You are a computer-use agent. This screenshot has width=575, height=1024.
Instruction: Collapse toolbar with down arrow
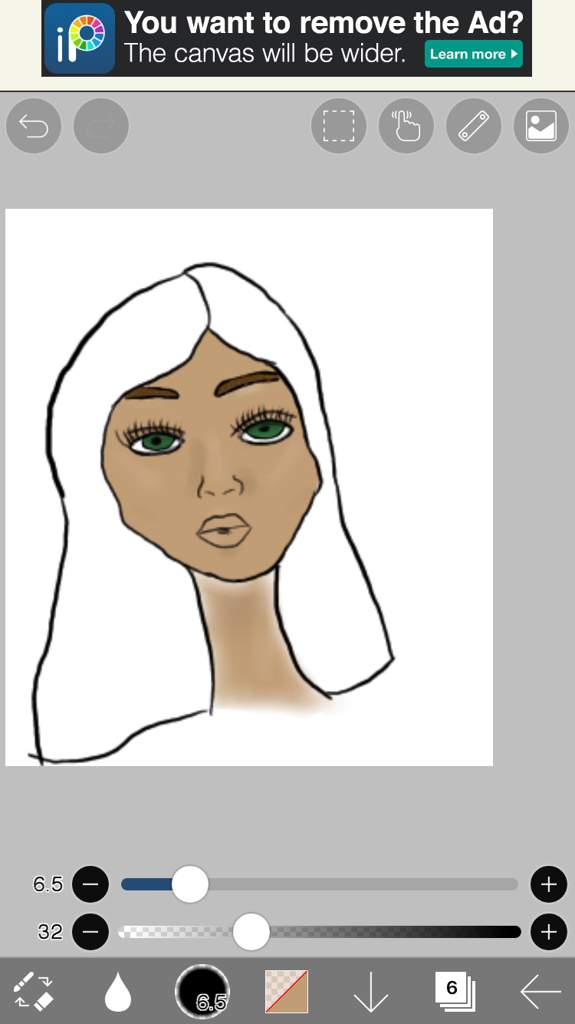point(370,991)
